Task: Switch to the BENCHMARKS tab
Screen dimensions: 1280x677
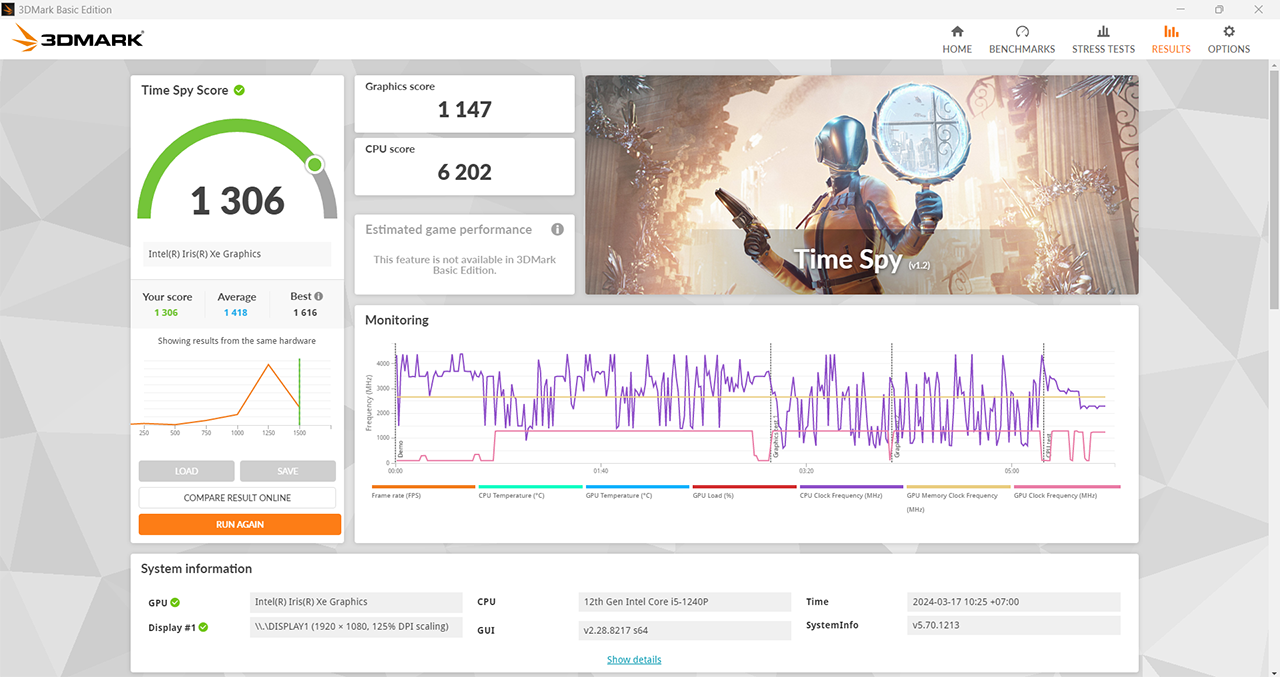Action: [x=1022, y=40]
